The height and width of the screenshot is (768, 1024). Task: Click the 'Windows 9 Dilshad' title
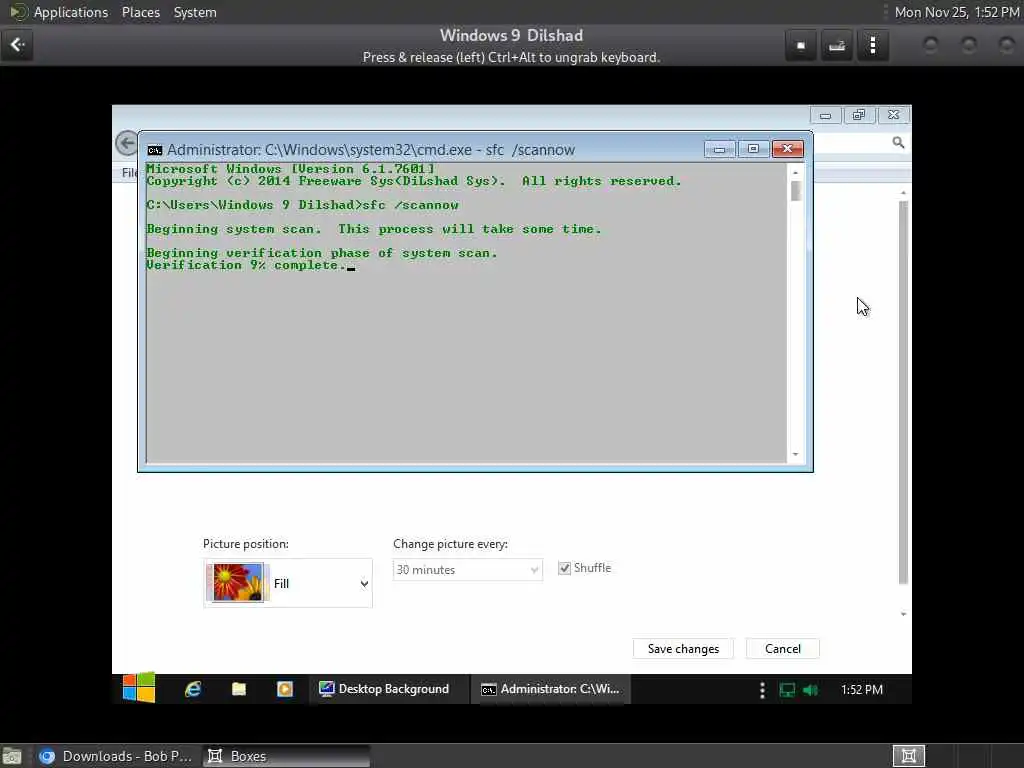pos(511,35)
